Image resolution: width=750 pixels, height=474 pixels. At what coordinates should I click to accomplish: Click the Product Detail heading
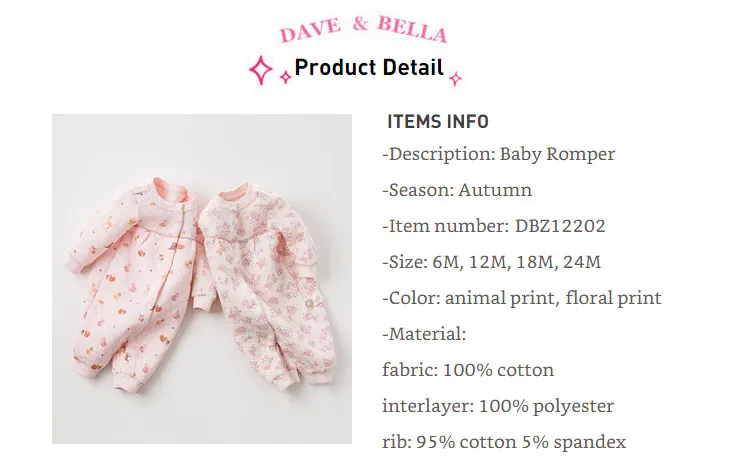point(369,67)
